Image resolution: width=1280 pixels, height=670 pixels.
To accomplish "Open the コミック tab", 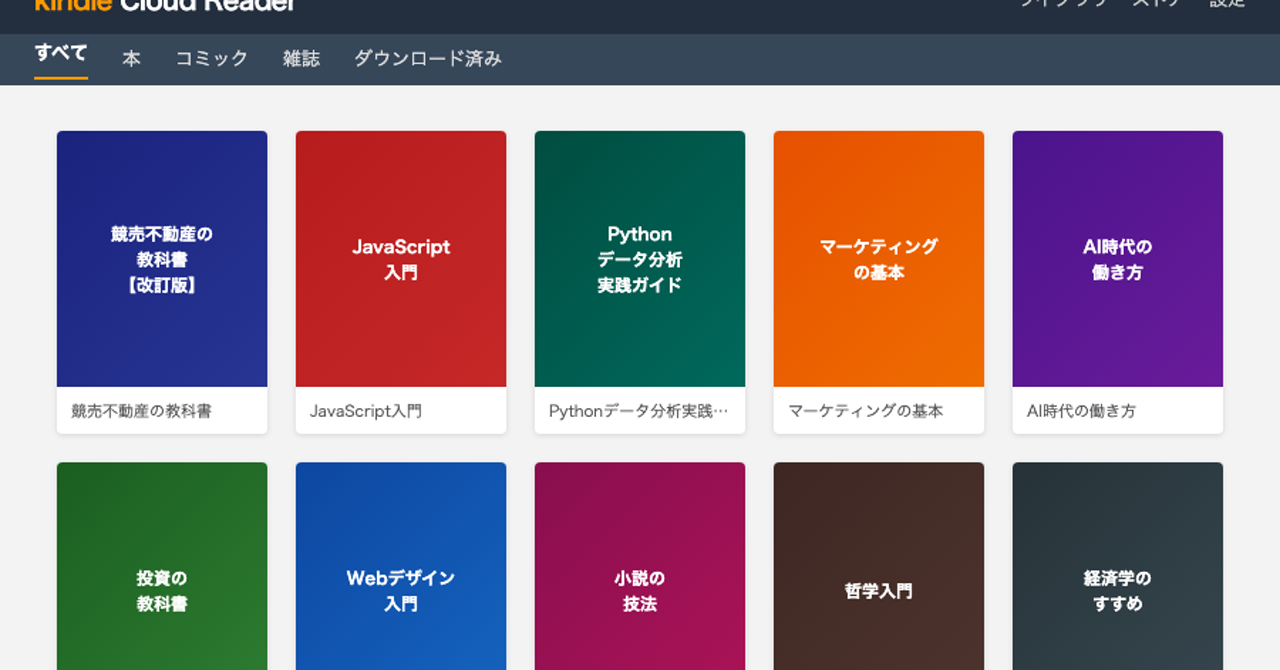I will tap(212, 59).
